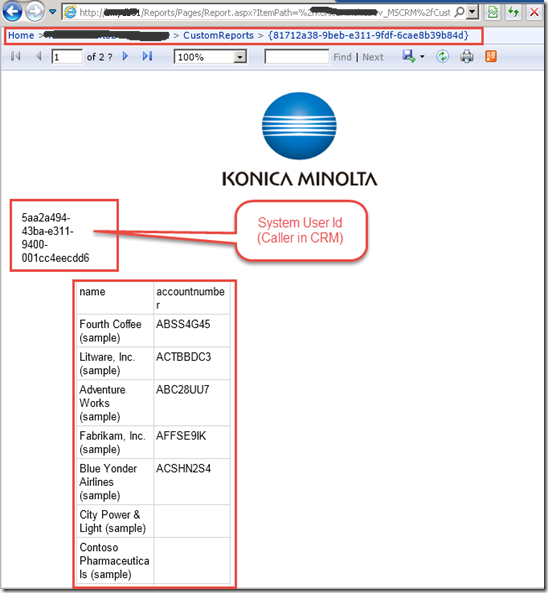The height and width of the screenshot is (593, 548).
Task: Select the Blue Yonder Airlines (sample) cell
Action: pos(115,482)
